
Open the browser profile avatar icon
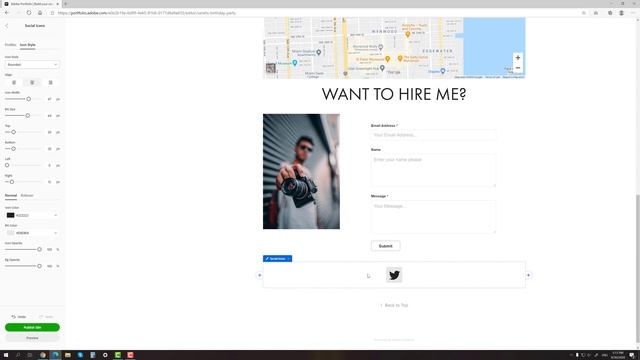point(621,13)
